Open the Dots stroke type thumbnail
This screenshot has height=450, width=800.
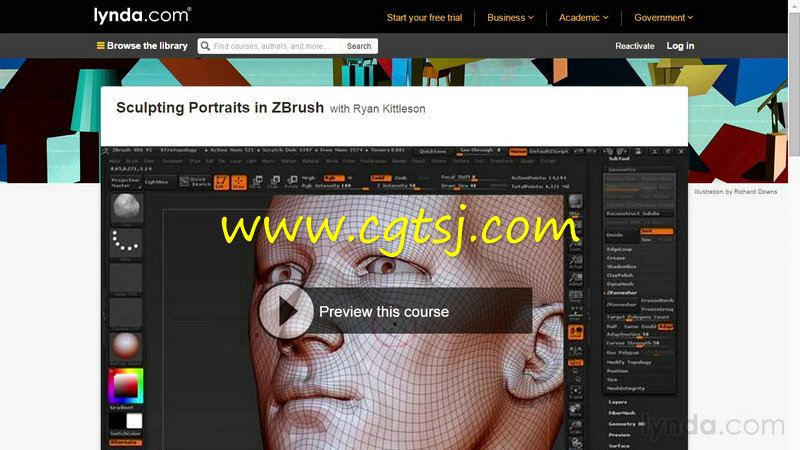click(x=126, y=242)
